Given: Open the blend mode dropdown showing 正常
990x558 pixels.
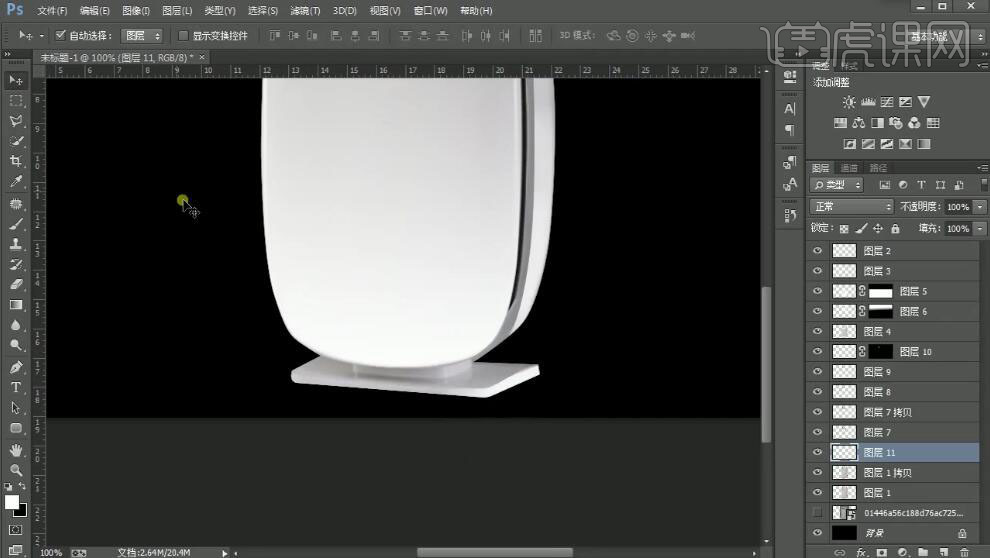Looking at the screenshot, I should pyautogui.click(x=851, y=206).
